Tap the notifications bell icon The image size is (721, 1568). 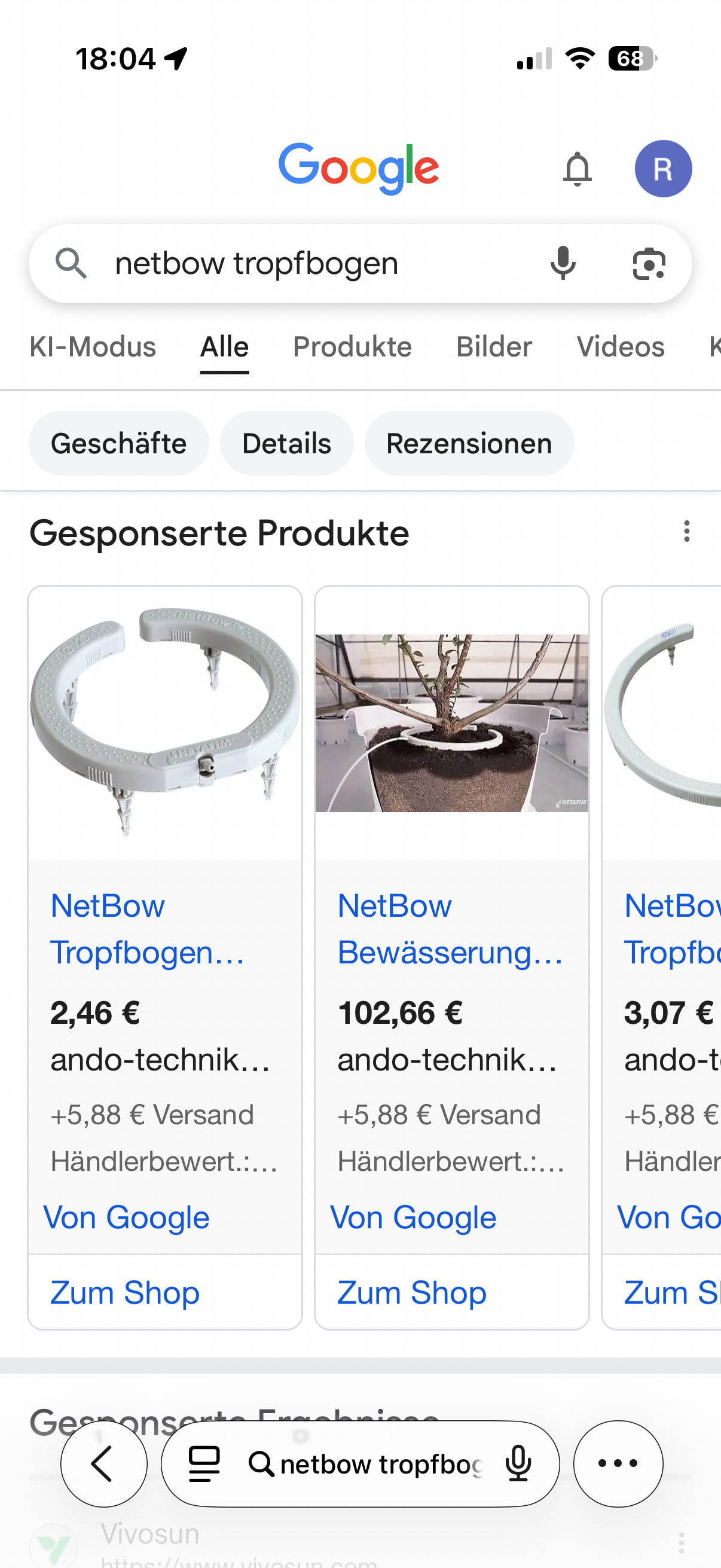[x=577, y=169]
